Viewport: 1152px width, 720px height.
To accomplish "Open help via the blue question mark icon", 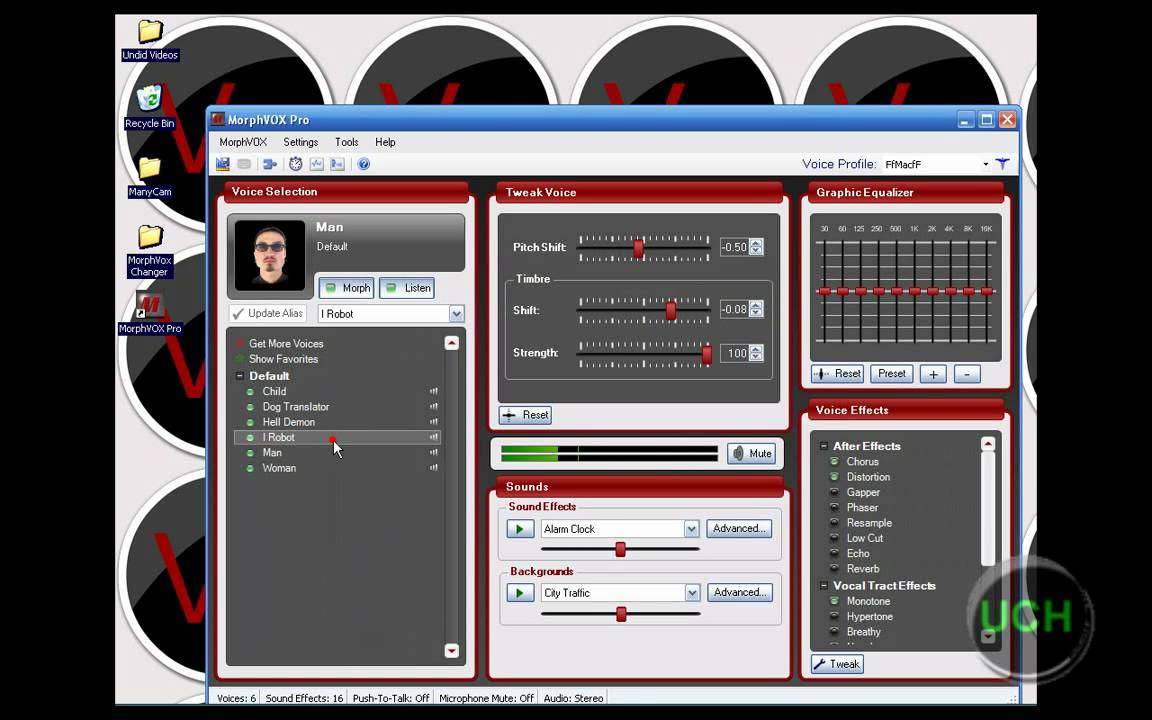I will pyautogui.click(x=363, y=164).
